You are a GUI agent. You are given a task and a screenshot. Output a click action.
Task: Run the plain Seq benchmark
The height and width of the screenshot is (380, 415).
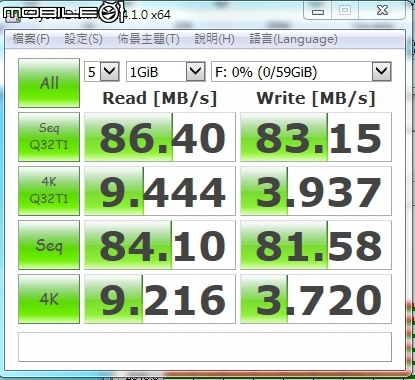pyautogui.click(x=49, y=245)
